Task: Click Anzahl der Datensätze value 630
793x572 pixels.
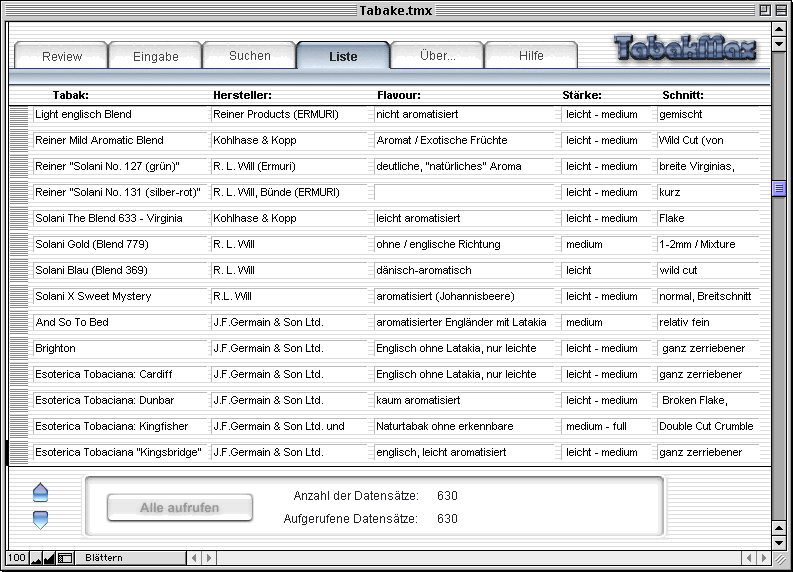Action: tap(447, 496)
